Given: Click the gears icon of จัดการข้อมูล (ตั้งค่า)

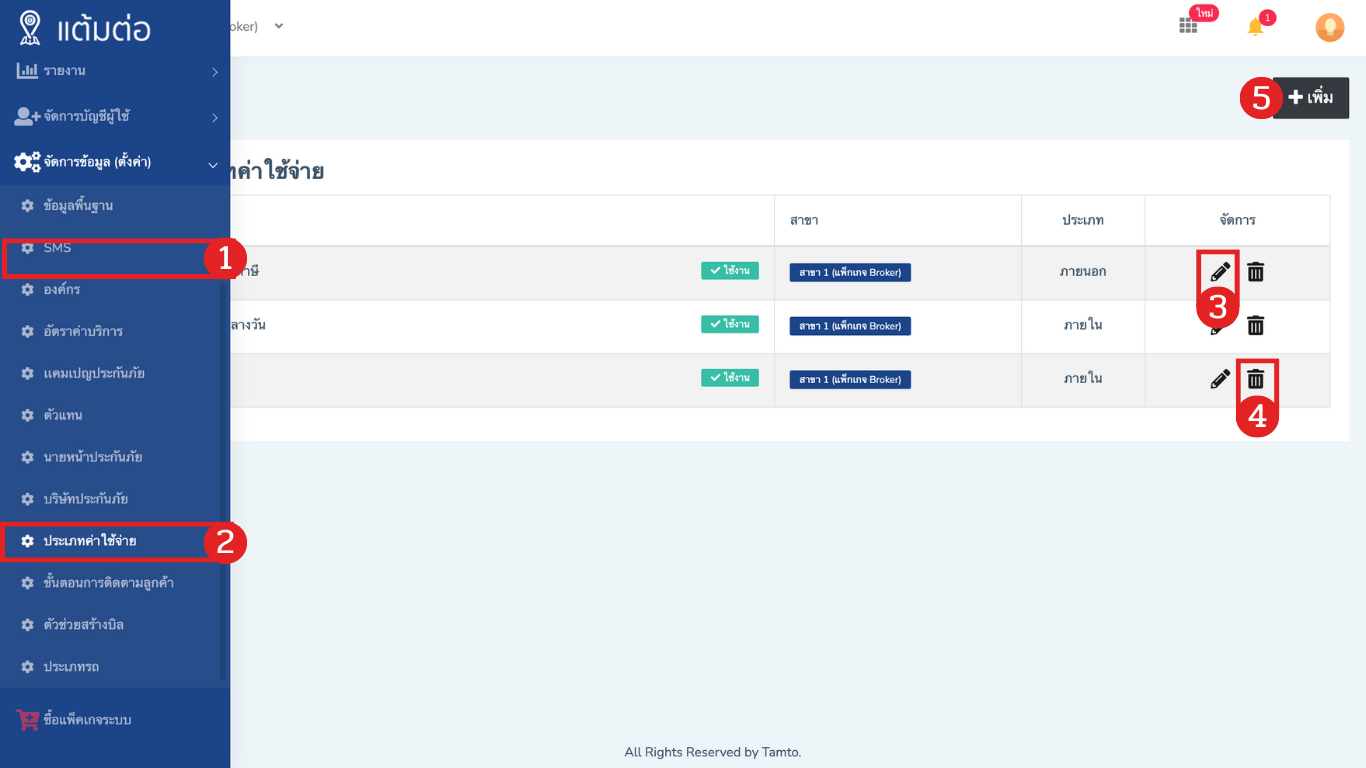Looking at the screenshot, I should [27, 162].
